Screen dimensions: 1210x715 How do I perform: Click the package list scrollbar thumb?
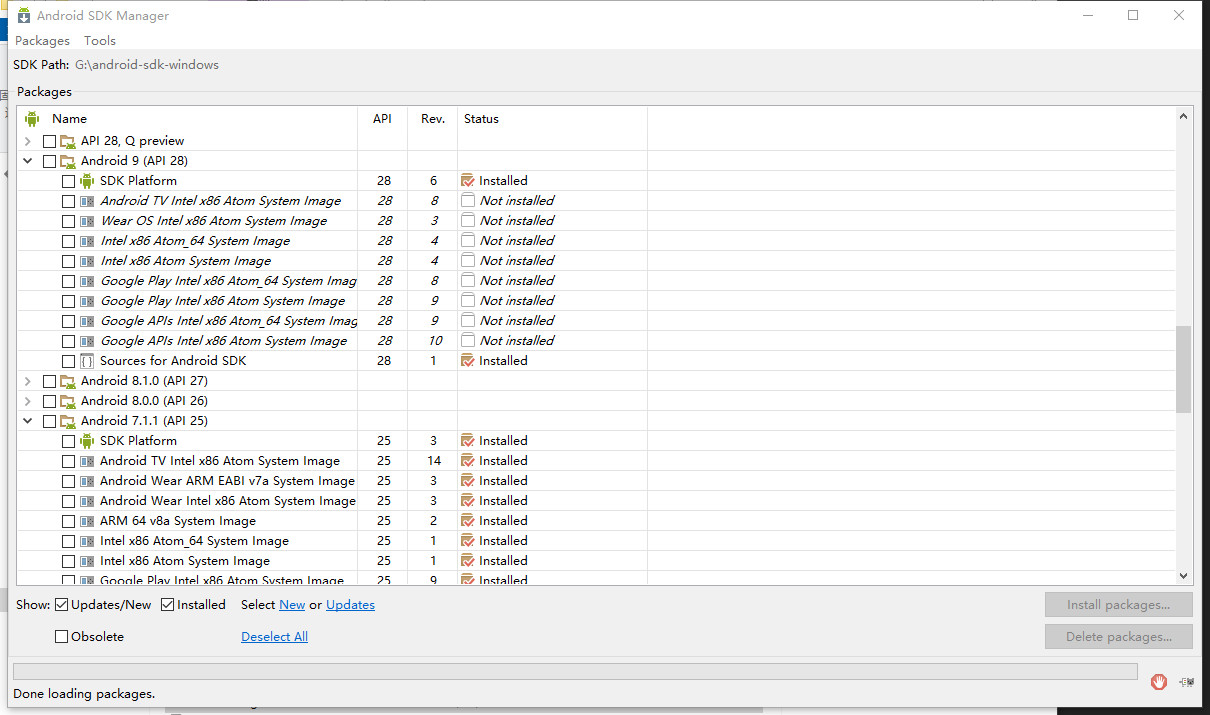pyautogui.click(x=1184, y=369)
